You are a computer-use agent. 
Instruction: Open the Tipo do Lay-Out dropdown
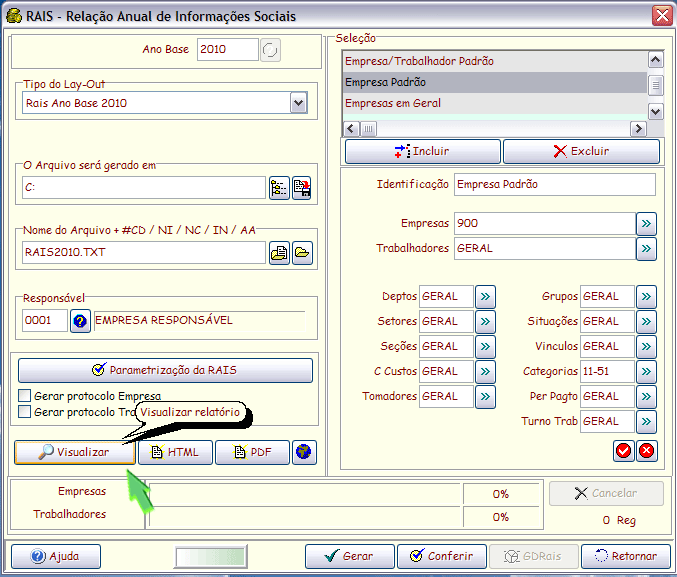[x=299, y=103]
